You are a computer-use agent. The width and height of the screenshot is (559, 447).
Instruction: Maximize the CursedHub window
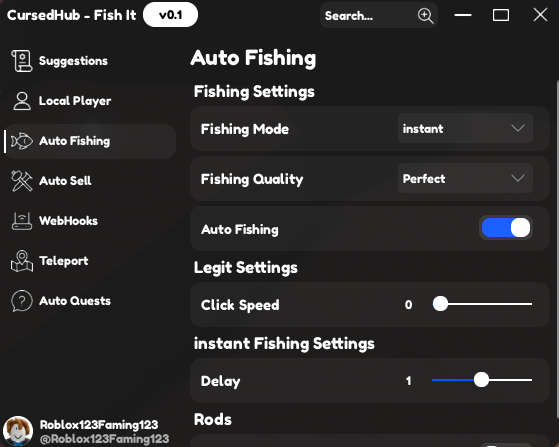(501, 15)
